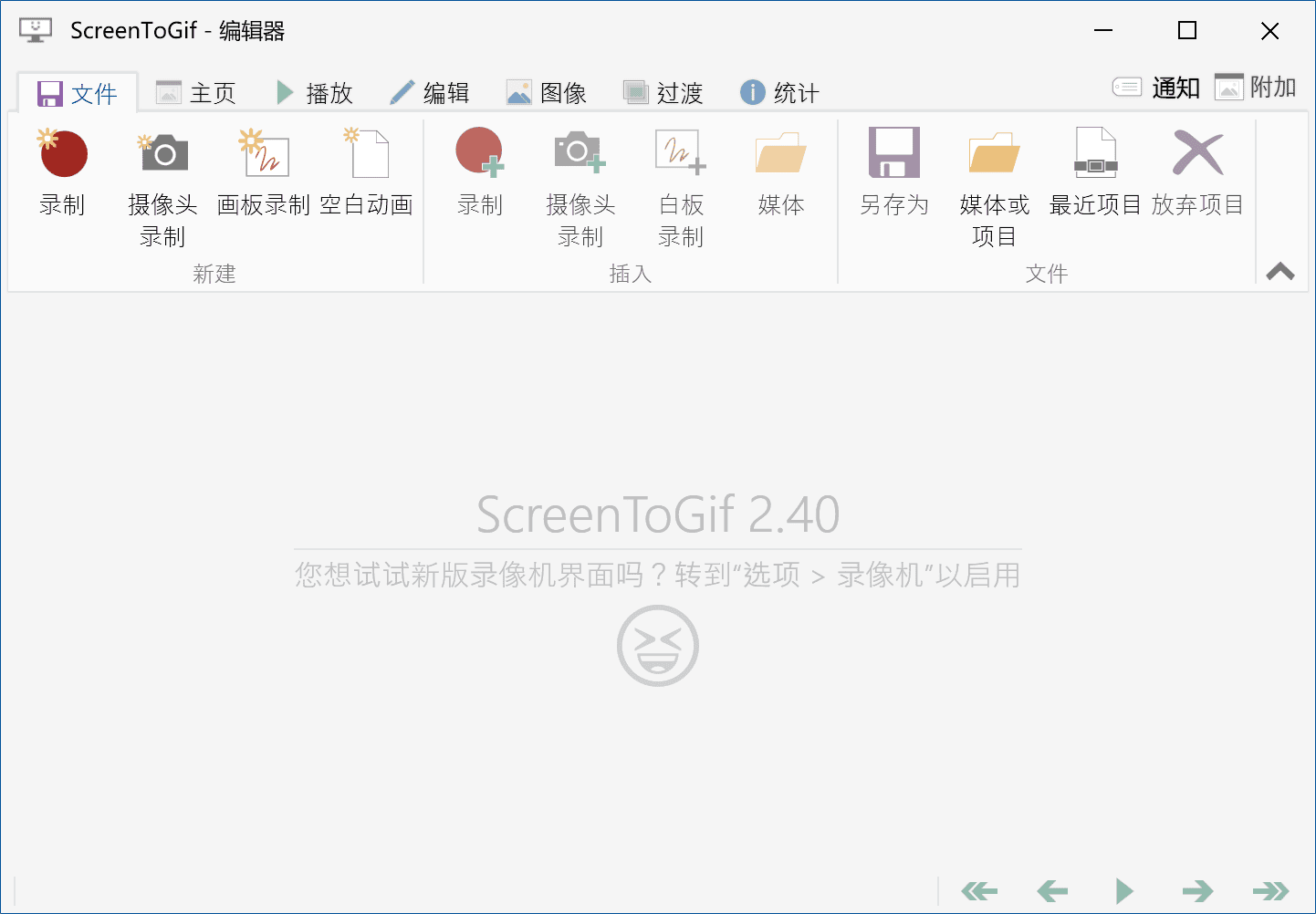Create a blank animation (空白动画)
Viewport: 1316px width, 914px height.
[x=366, y=173]
